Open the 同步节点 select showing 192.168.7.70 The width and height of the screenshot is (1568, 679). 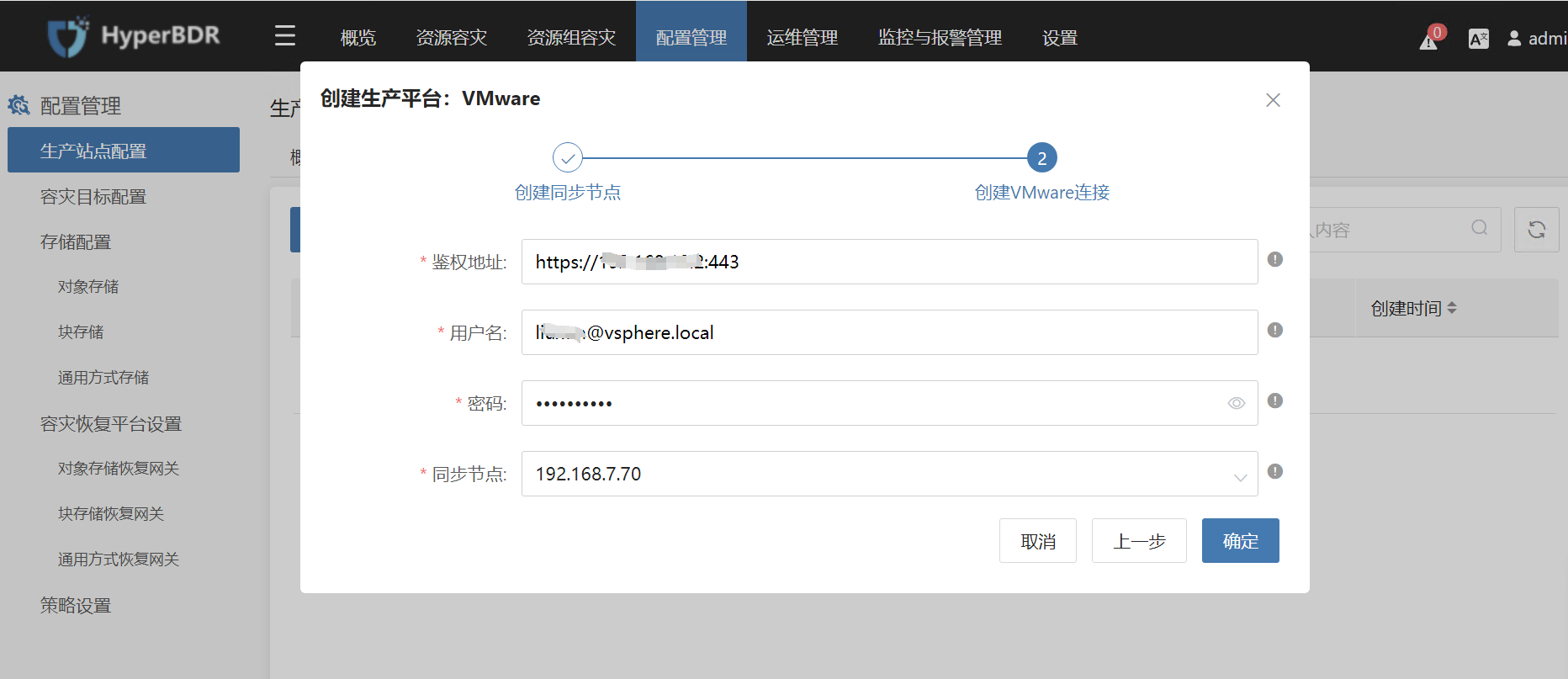coord(889,474)
